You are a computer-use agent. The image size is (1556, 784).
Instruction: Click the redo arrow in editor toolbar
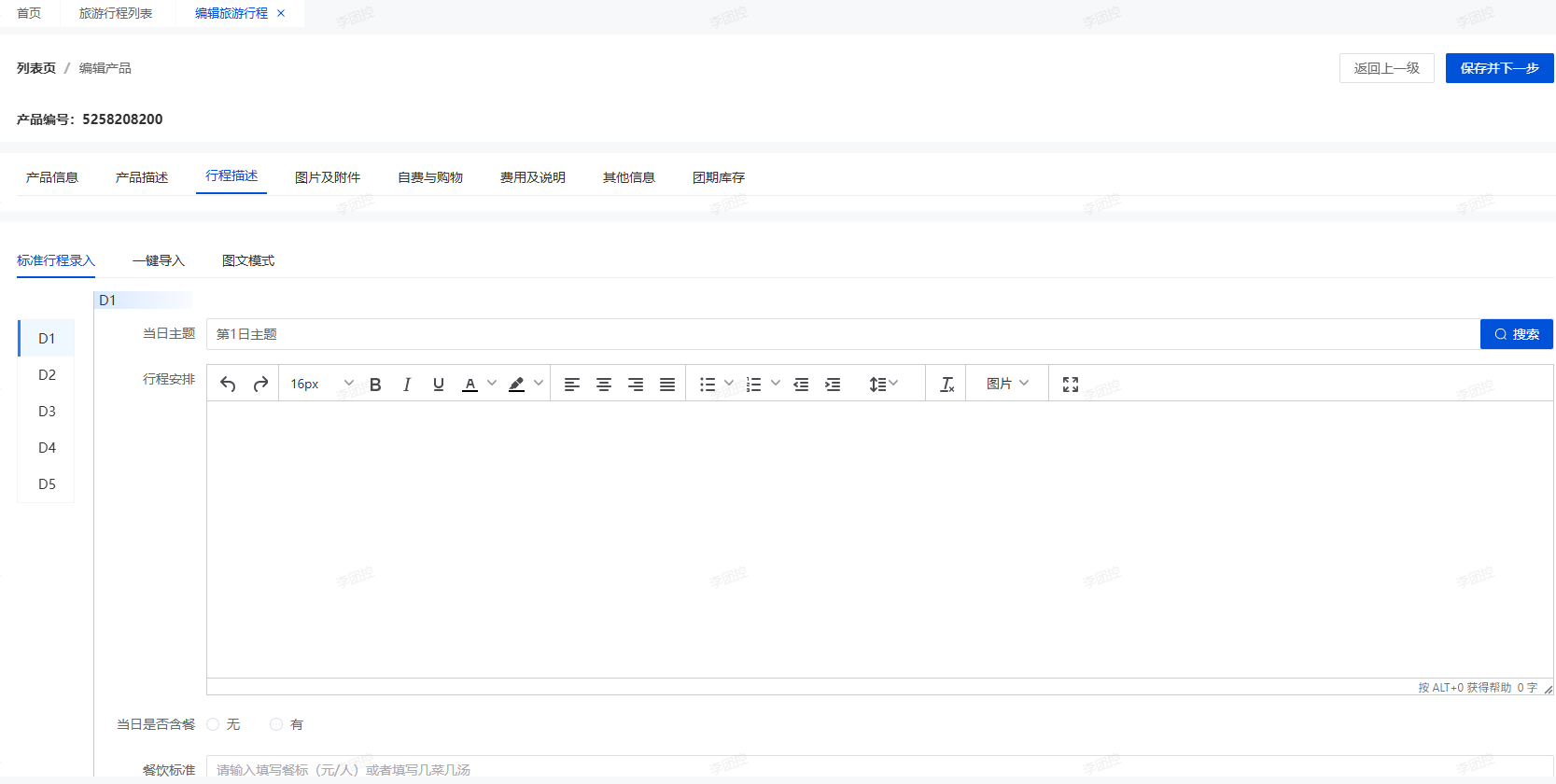click(260, 384)
